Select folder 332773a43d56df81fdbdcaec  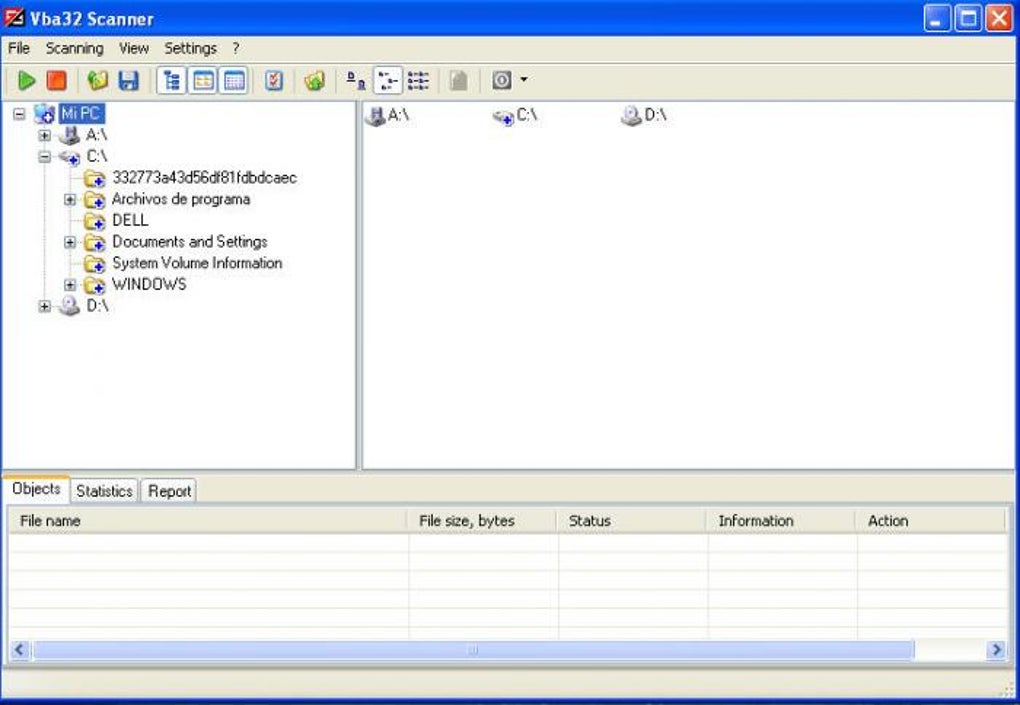tap(204, 178)
